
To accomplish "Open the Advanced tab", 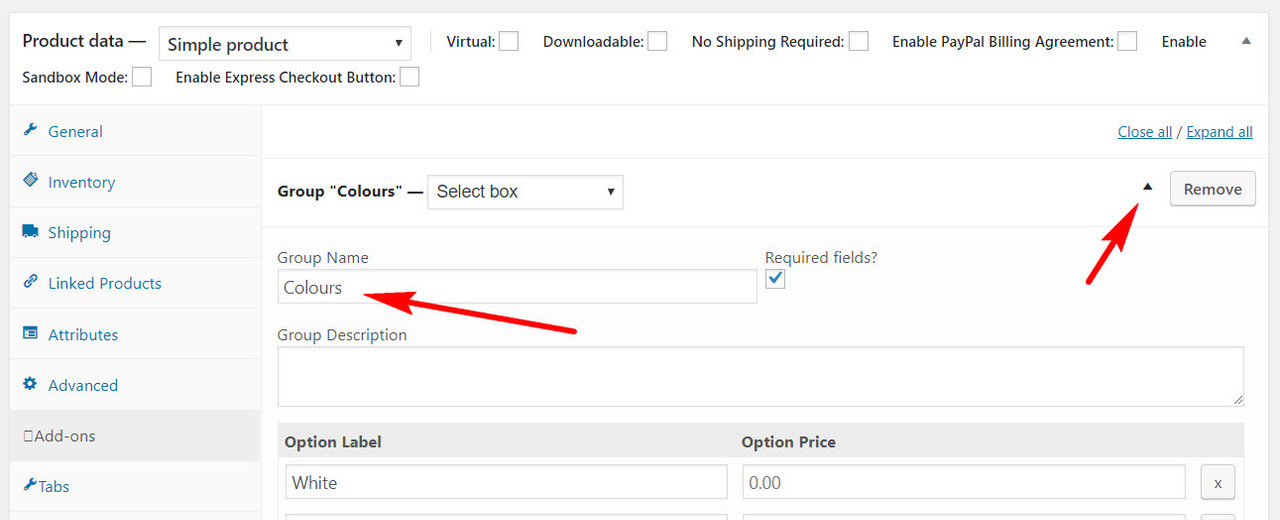I will click(x=135, y=385).
